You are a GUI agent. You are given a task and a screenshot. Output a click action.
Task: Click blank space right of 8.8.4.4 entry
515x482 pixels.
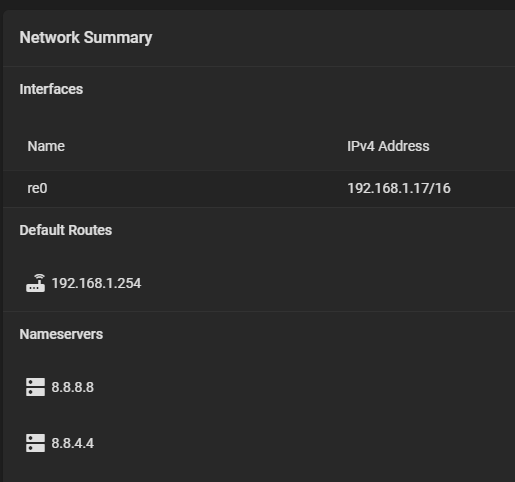coord(303,443)
